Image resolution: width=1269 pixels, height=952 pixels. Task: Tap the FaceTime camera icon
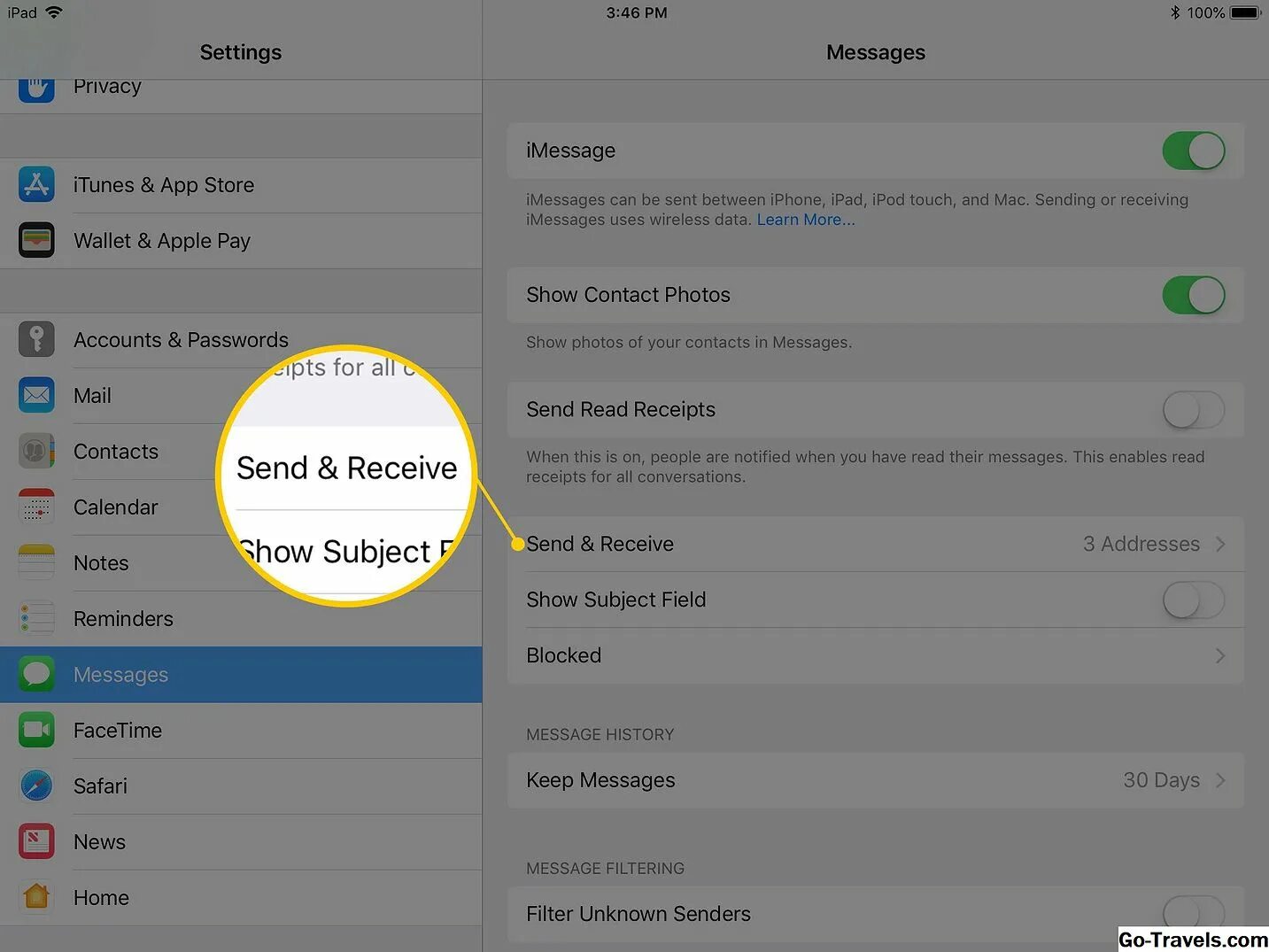(x=36, y=730)
